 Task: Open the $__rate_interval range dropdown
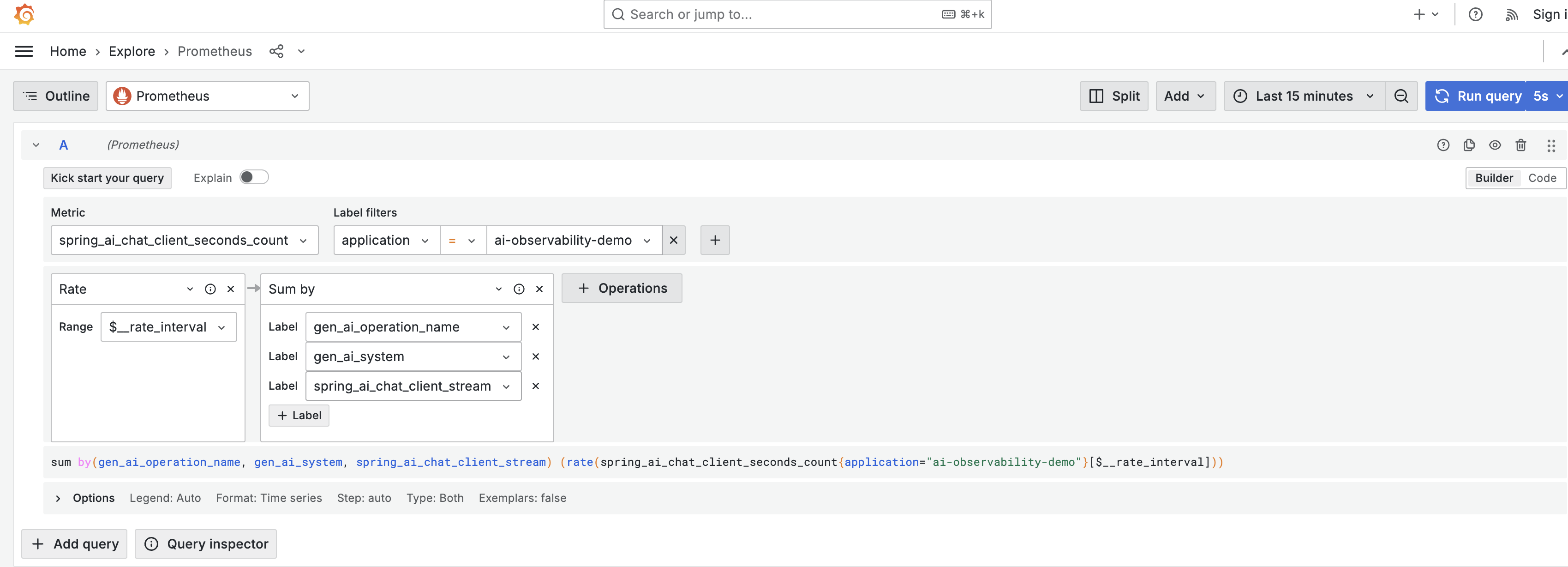click(168, 327)
